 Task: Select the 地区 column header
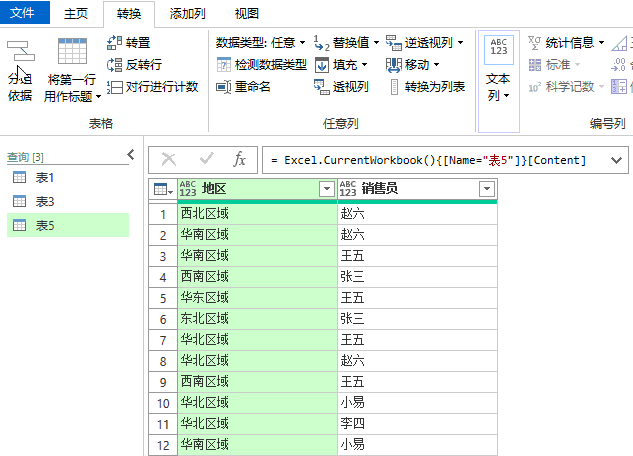click(257, 188)
